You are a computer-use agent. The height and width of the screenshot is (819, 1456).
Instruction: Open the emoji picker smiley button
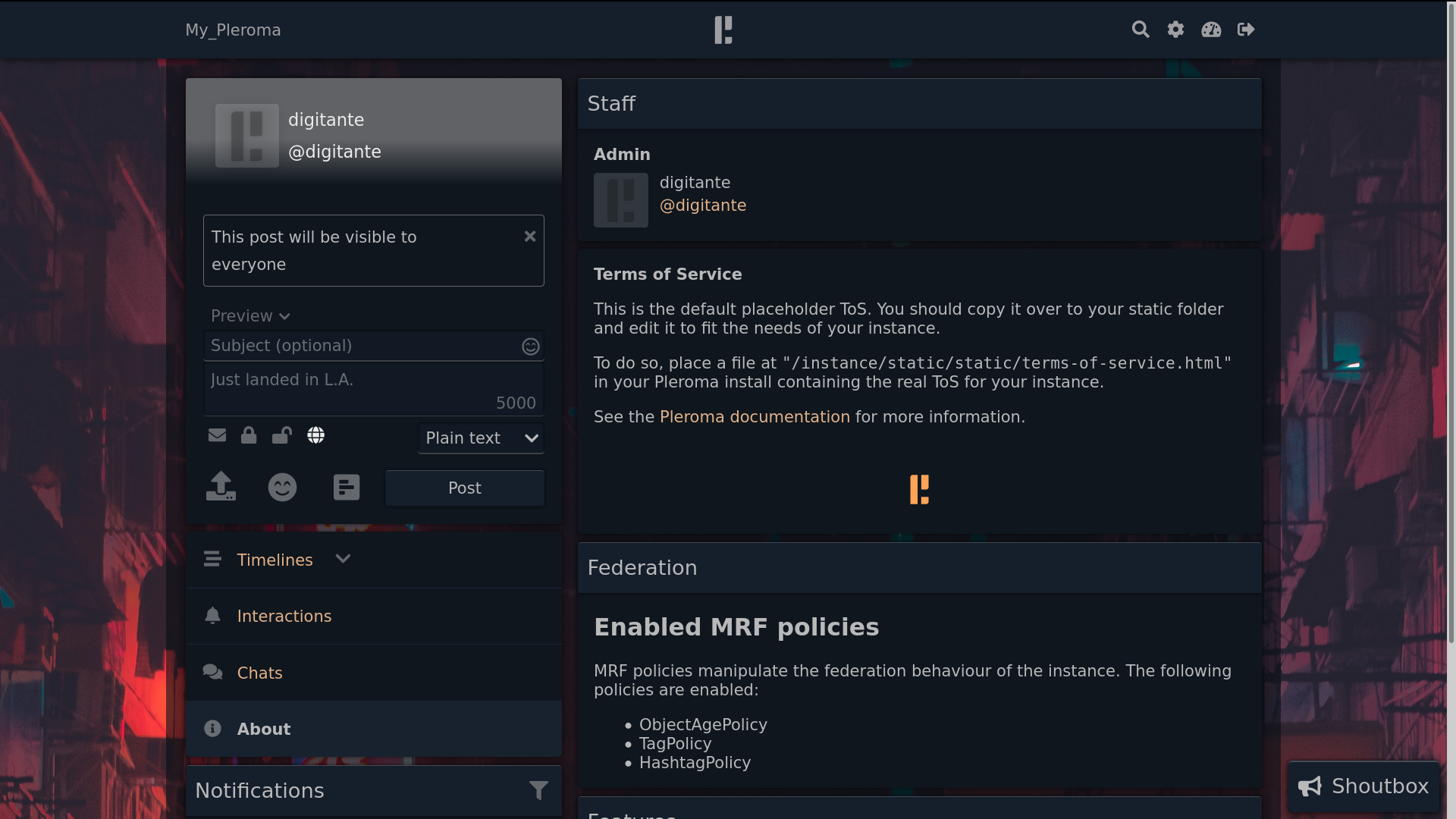282,487
